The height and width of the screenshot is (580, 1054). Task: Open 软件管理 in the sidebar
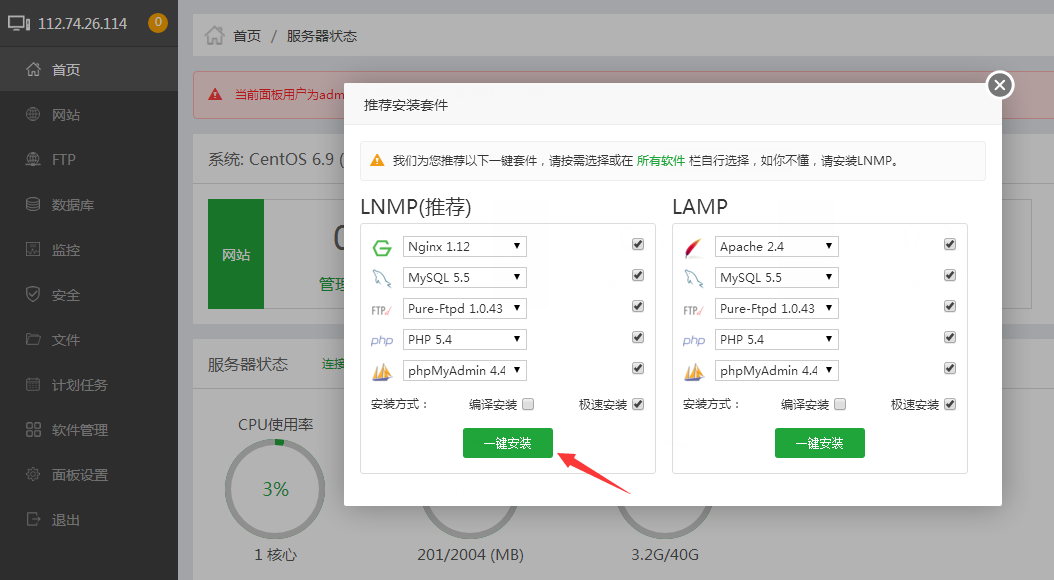tap(80, 430)
